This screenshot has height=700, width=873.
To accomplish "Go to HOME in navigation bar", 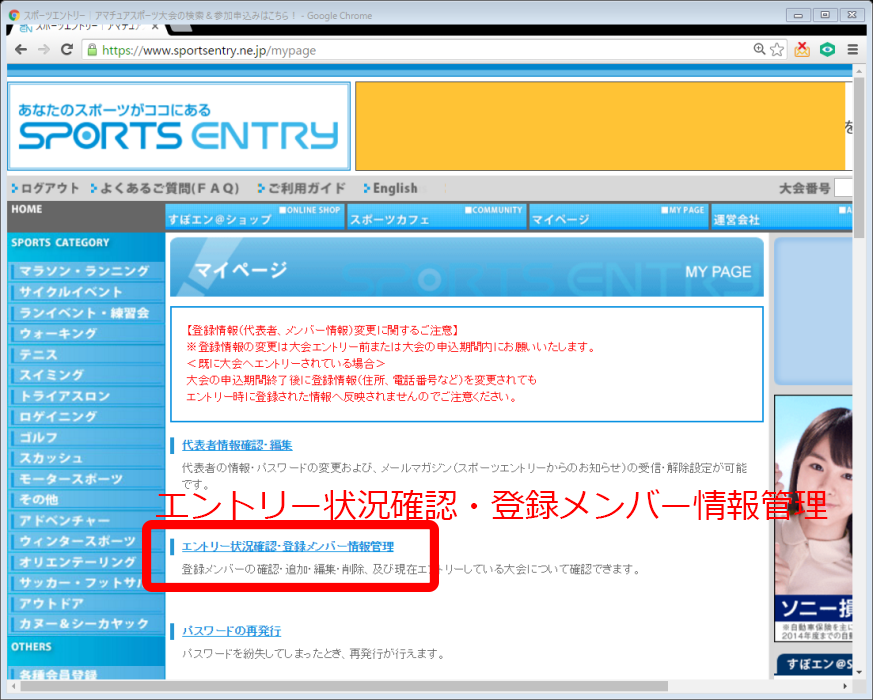I will pos(27,209).
